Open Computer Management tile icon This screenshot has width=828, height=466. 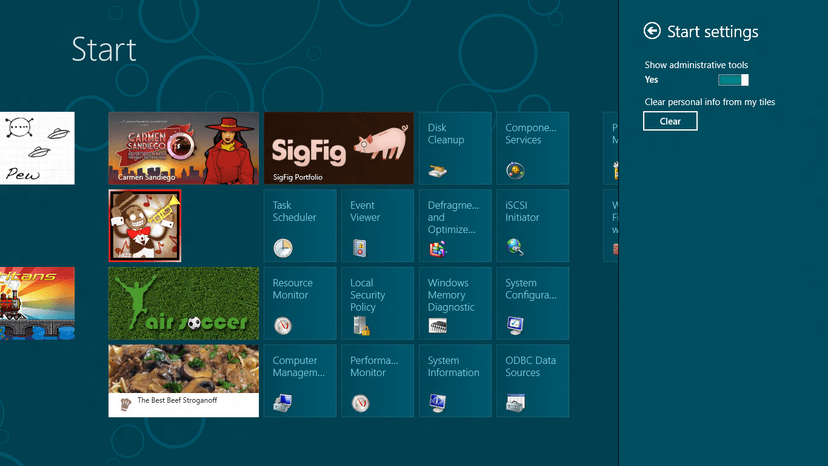283,403
